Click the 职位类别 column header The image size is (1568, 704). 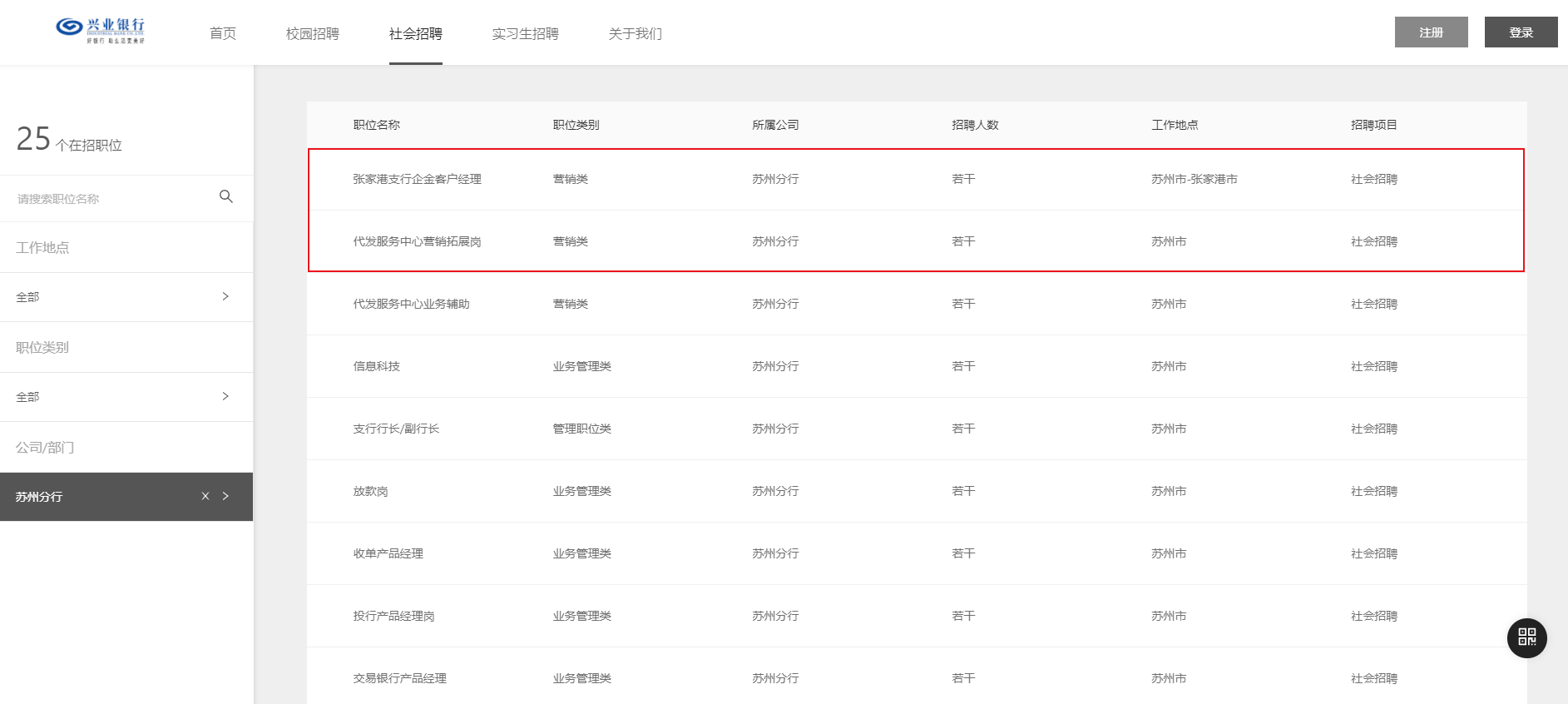[x=576, y=125]
